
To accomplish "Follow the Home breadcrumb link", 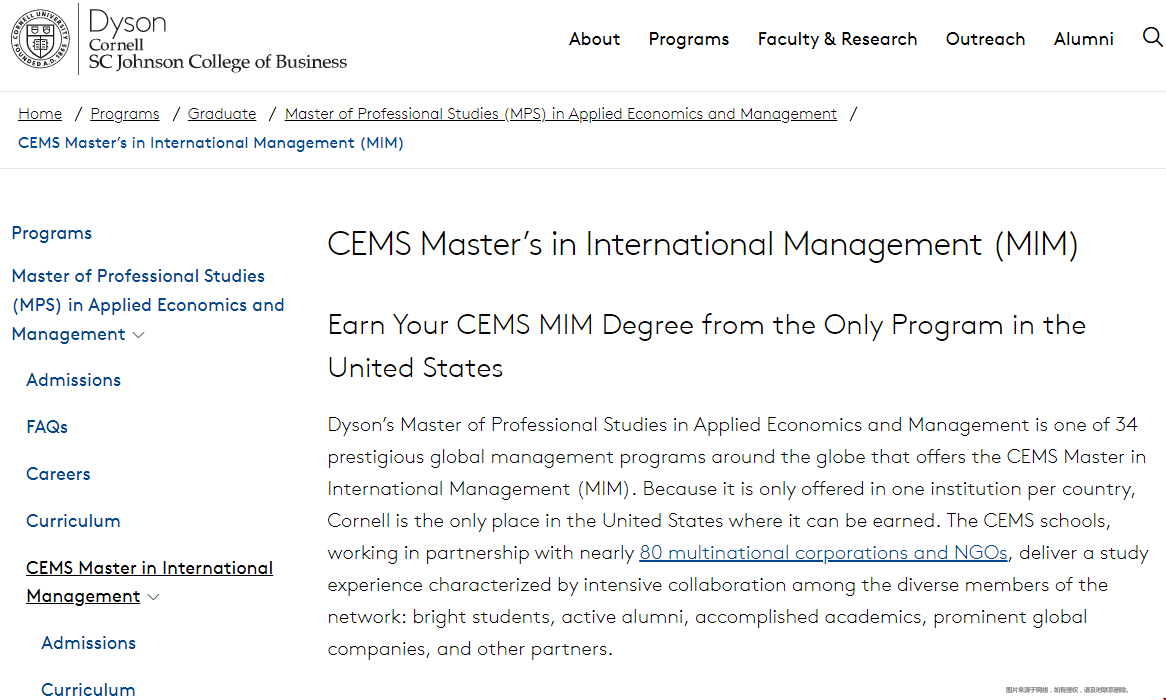I will click(40, 114).
